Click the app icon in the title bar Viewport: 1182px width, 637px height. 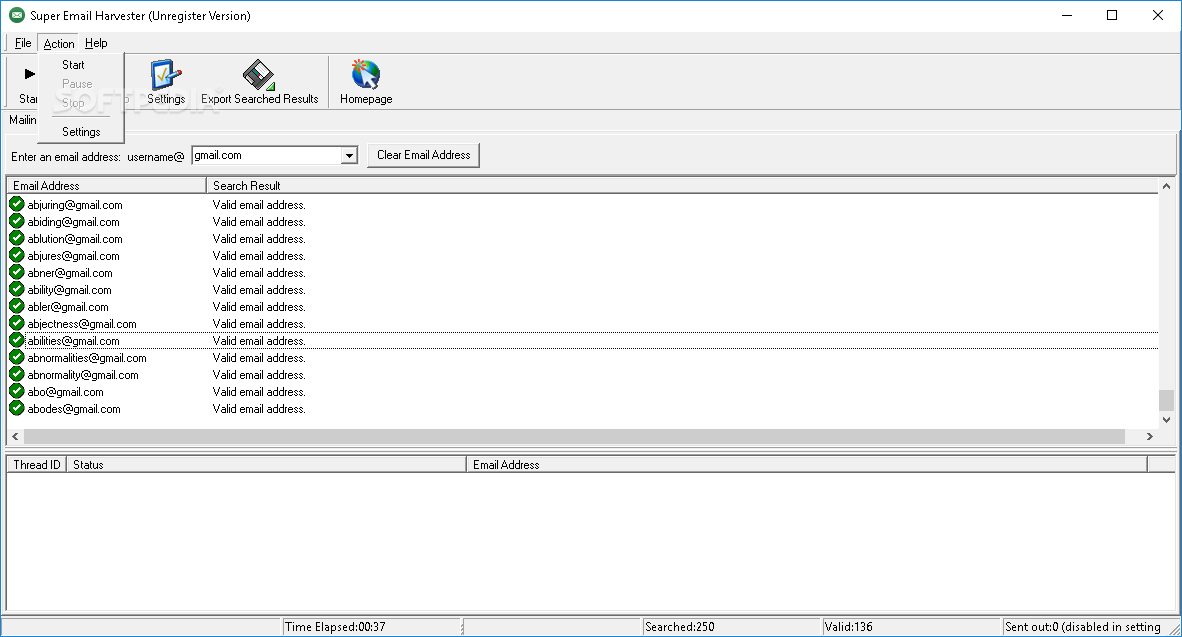[x=17, y=15]
